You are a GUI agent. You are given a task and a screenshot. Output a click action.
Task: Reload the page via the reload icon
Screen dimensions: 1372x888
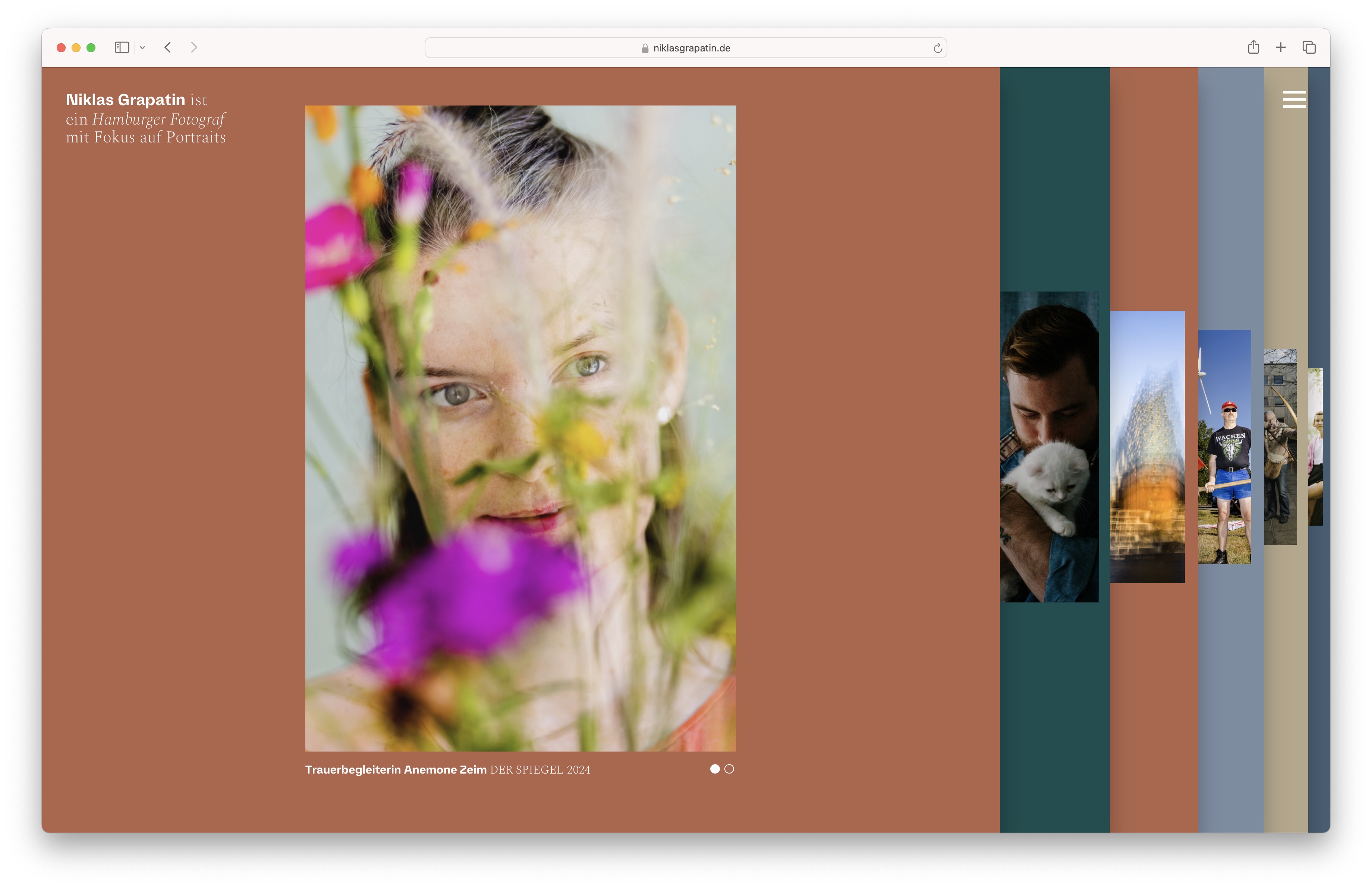coord(937,48)
